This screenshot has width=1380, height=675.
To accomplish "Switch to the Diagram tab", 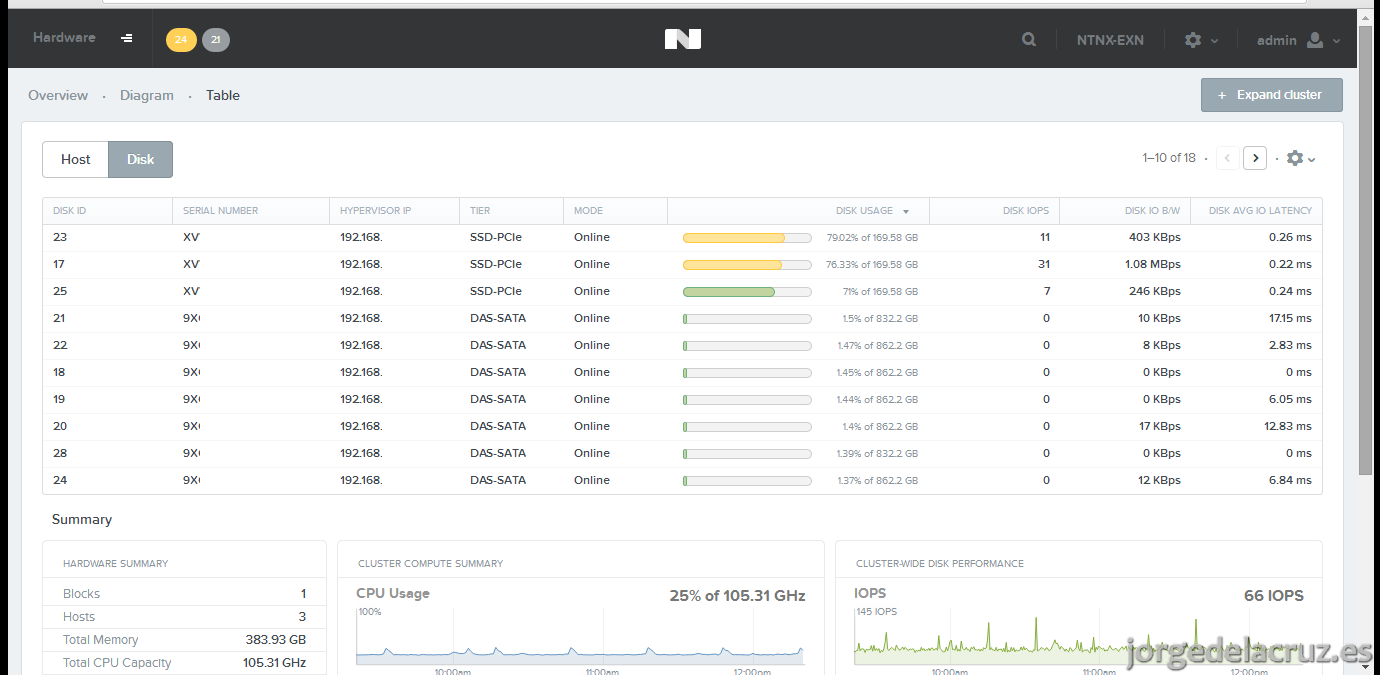I will [x=147, y=95].
